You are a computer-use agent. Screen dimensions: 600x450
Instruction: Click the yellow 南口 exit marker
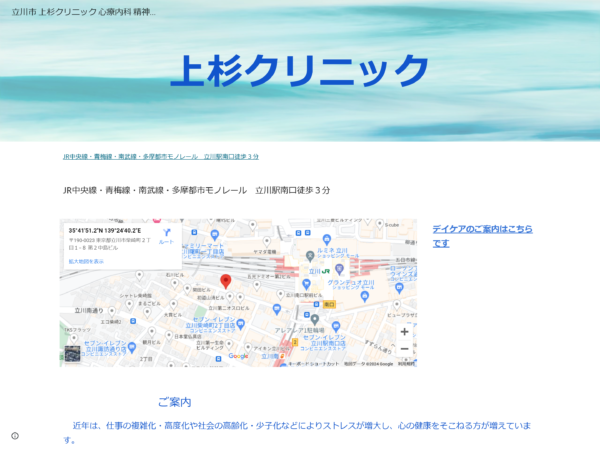point(329,305)
